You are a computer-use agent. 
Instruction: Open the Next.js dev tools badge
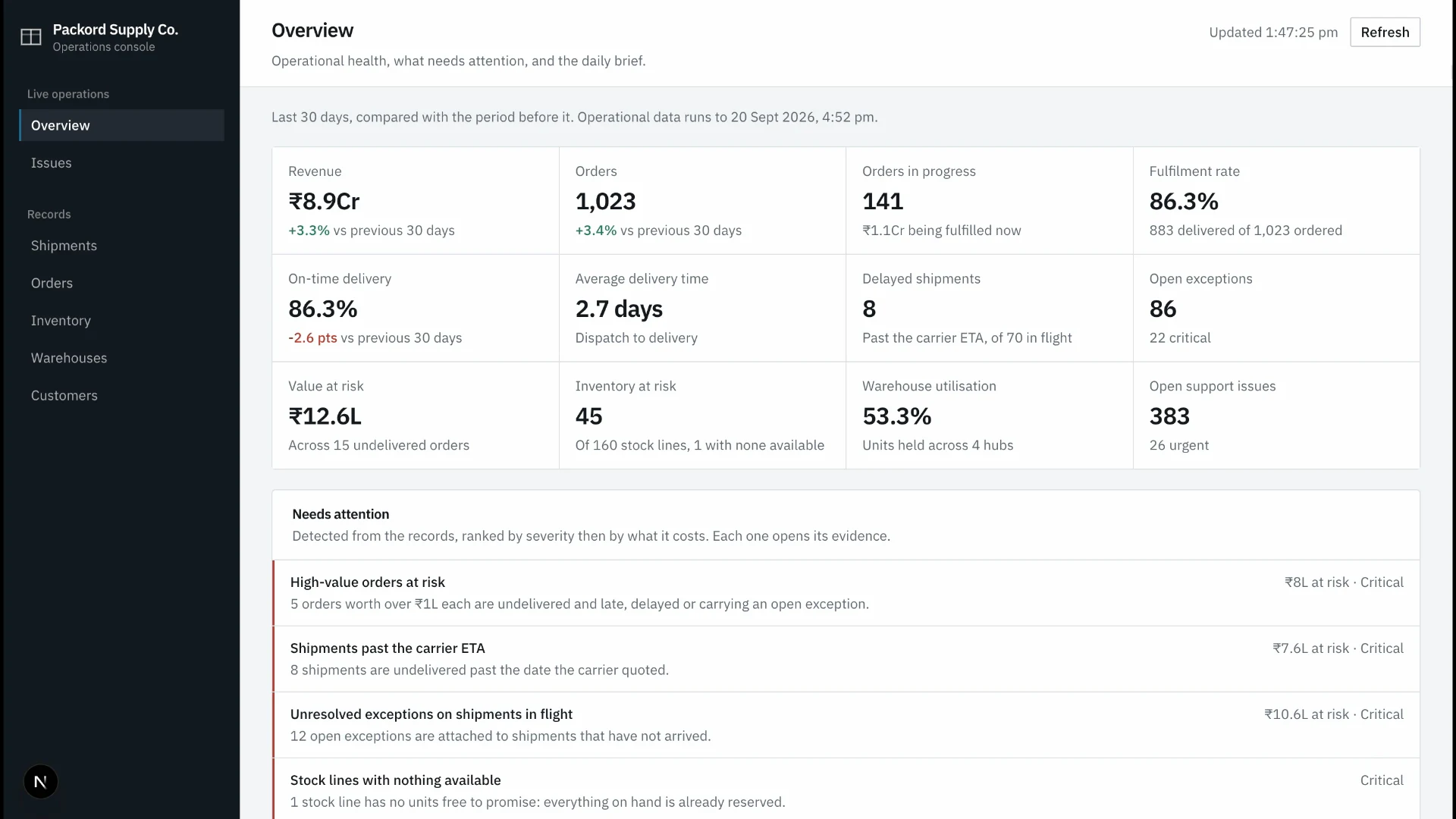click(x=41, y=782)
